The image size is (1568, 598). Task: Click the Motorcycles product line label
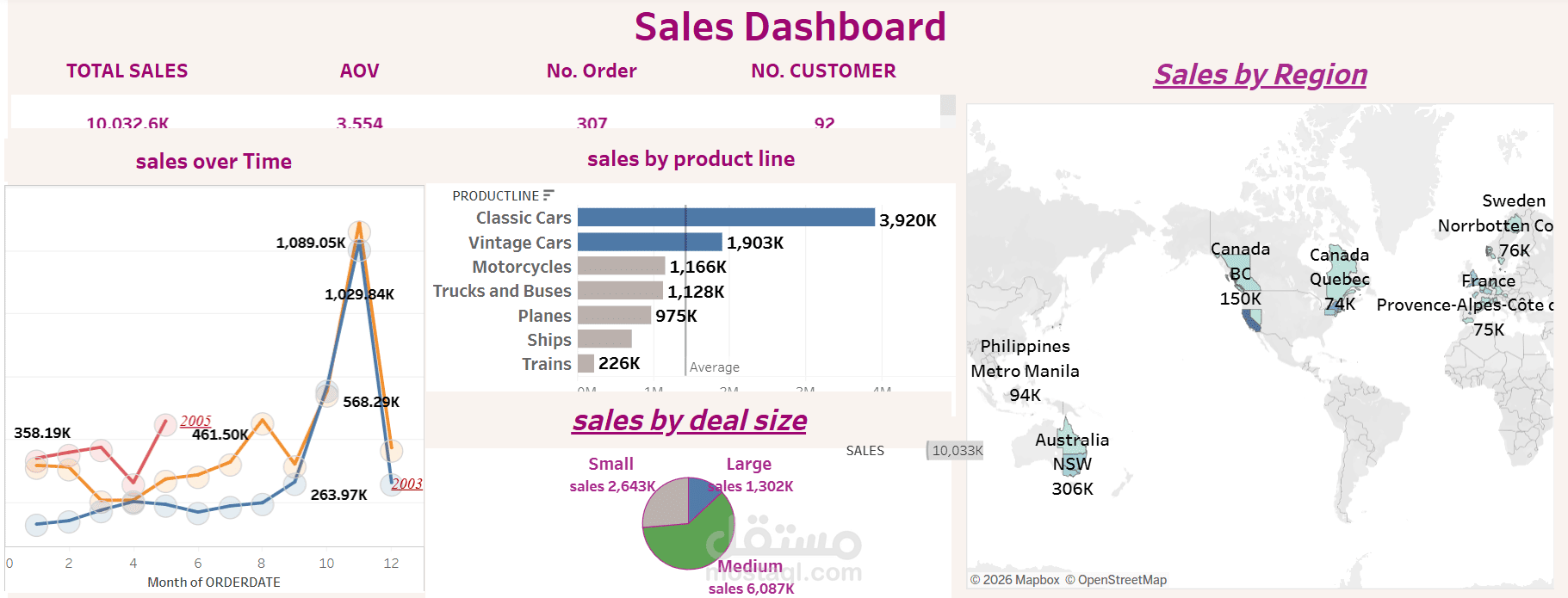[x=521, y=267]
